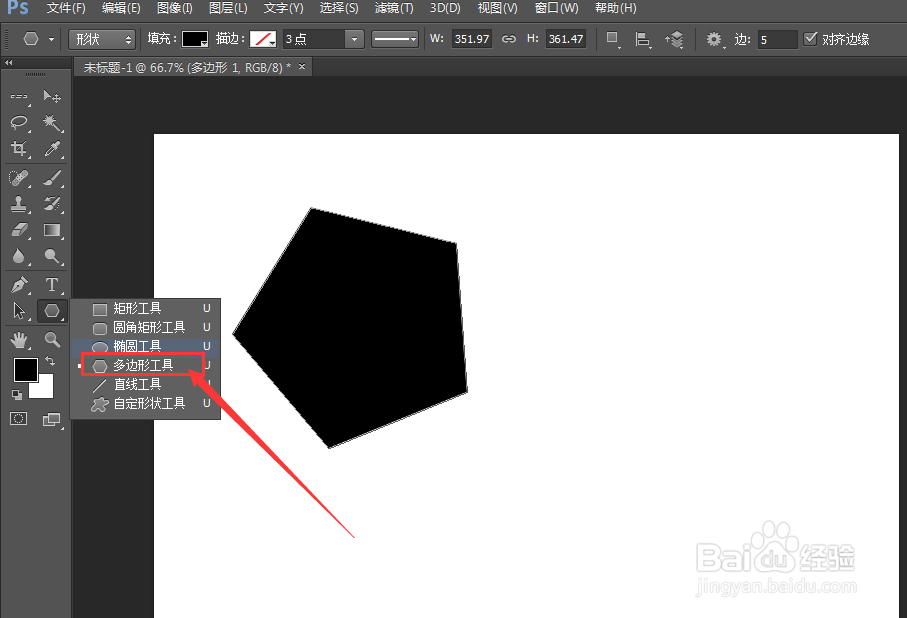
Task: Select the Dodge tool
Action: (x=52, y=256)
